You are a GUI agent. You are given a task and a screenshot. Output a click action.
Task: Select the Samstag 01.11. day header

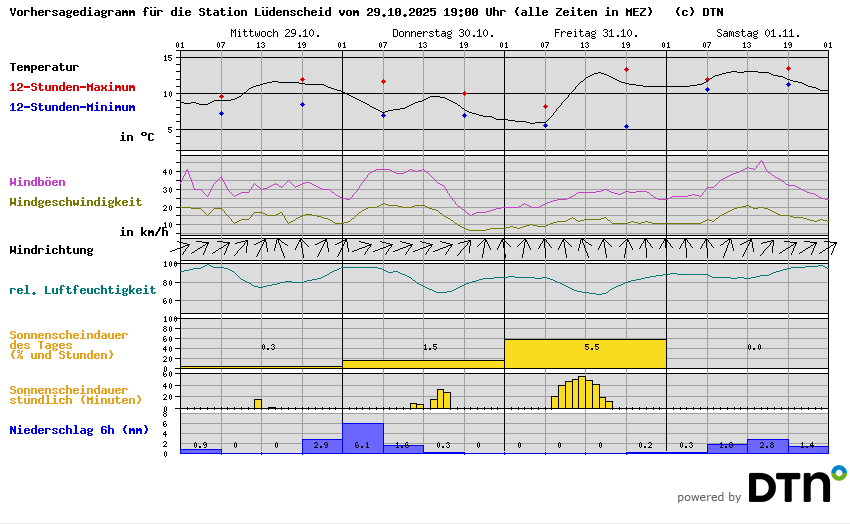(x=752, y=33)
